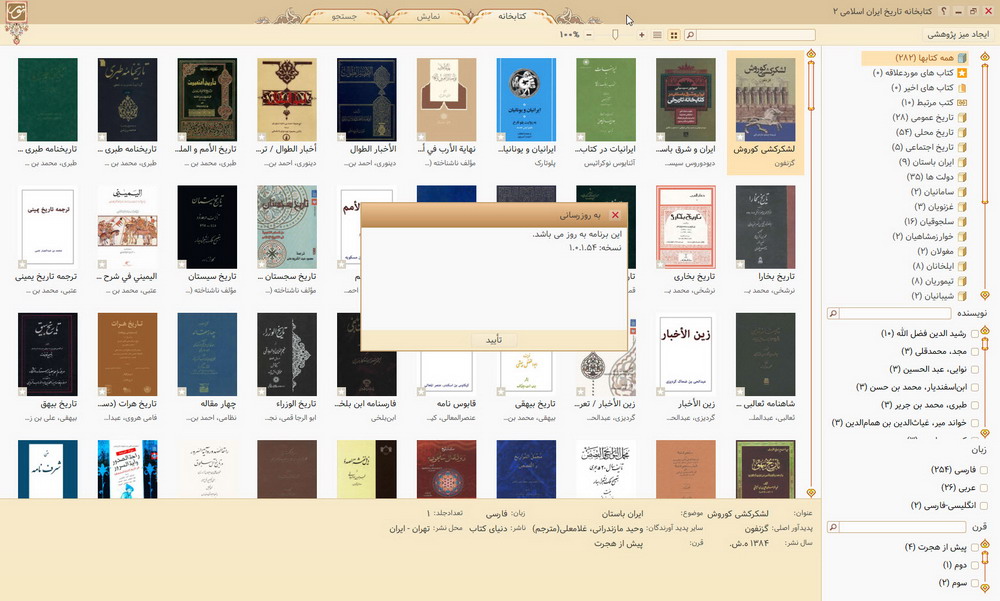Click the toolbar book search field
Viewport: 1000px width, 601px height.
755,35
